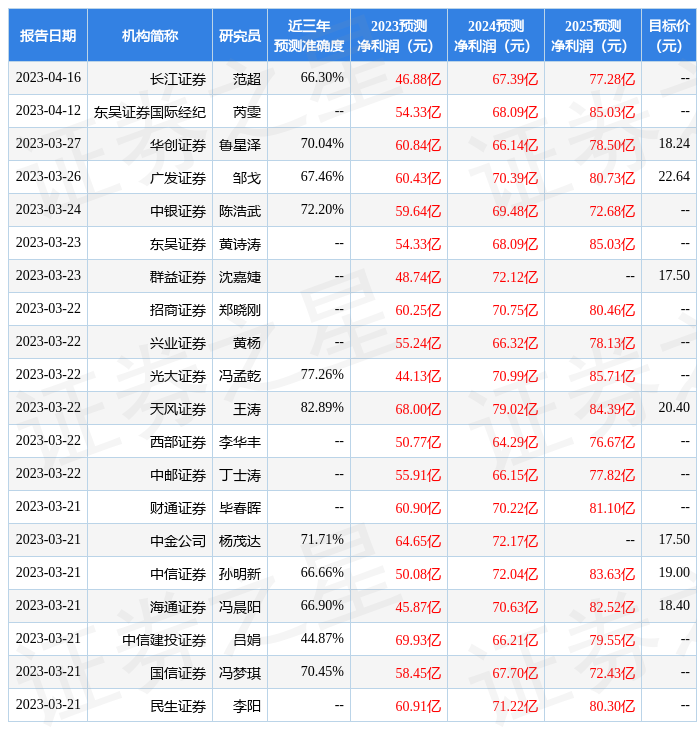Click researcher name 邹戈
This screenshot has height=730, width=697.
(247, 178)
